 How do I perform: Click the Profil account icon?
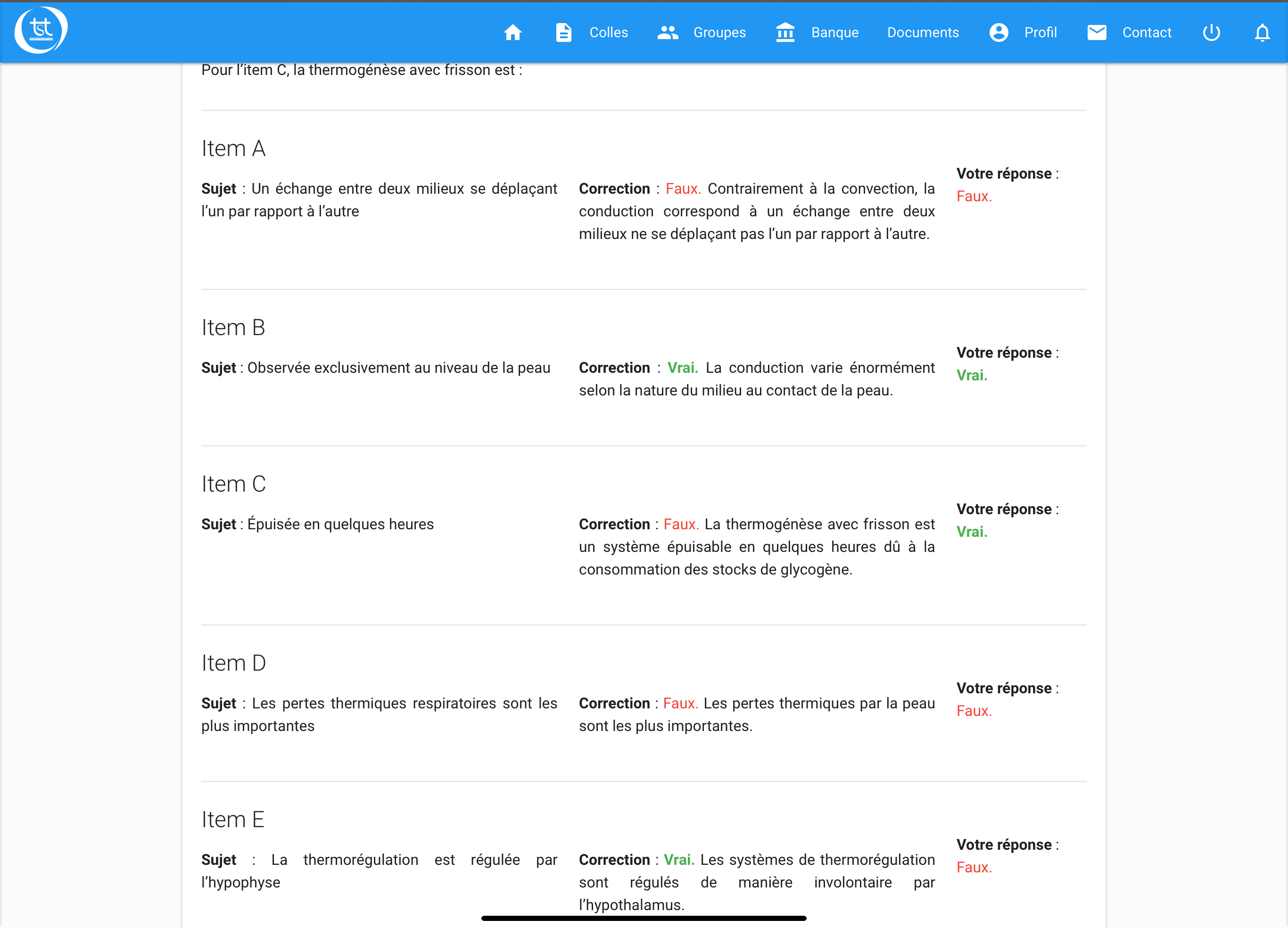(999, 33)
